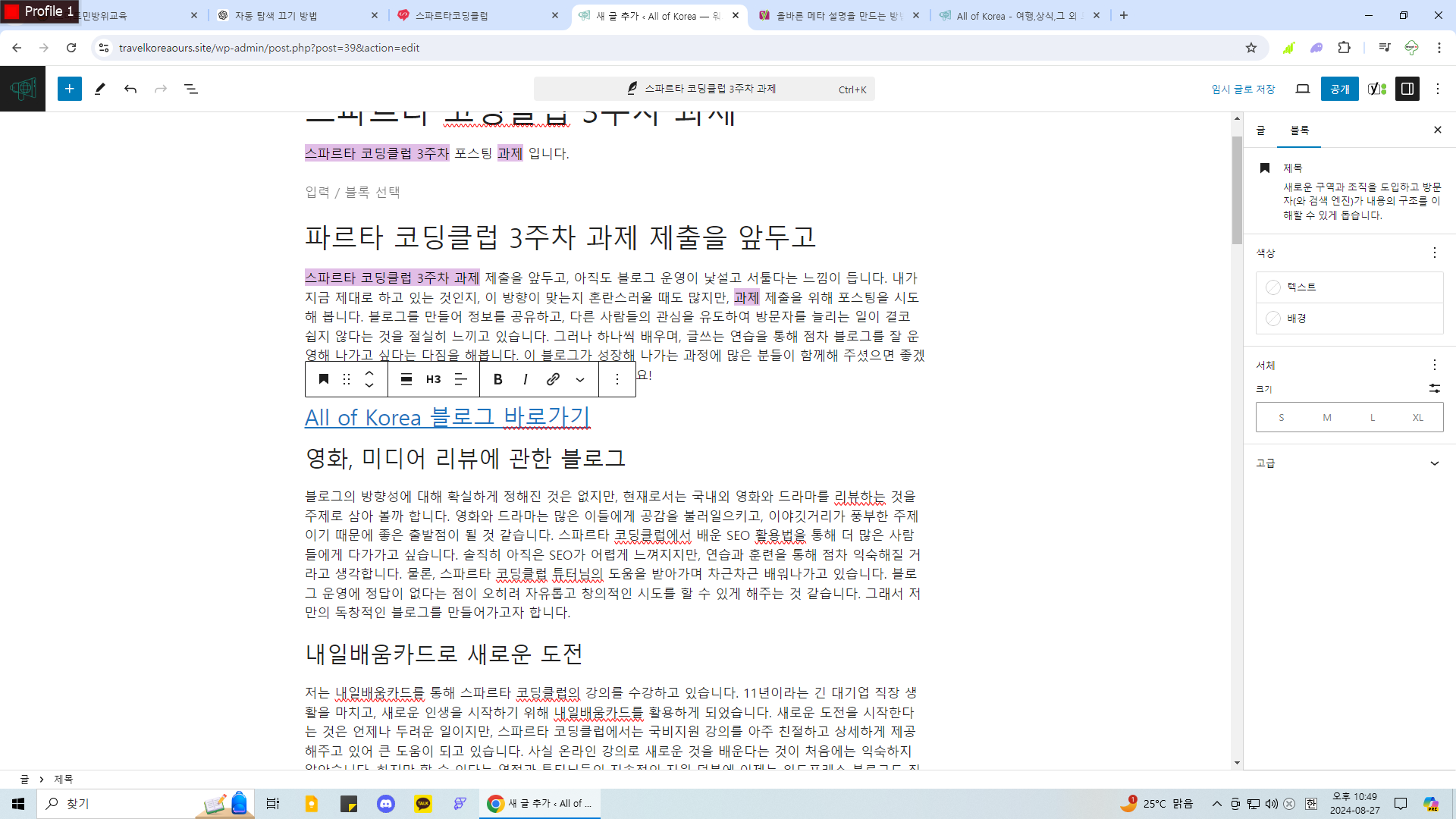Switch to the 블록 (block) settings tab

(x=1300, y=130)
